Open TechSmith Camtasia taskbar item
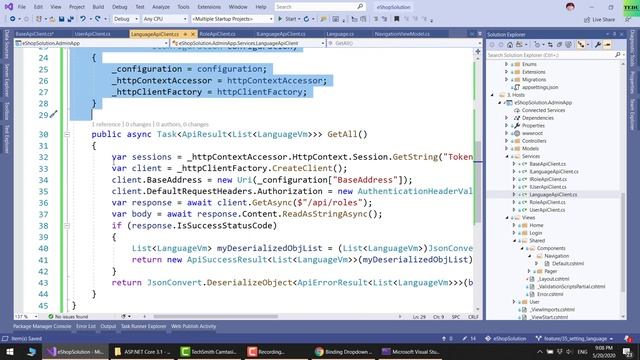Image resolution: width=640 pixels, height=360 pixels. coord(209,352)
